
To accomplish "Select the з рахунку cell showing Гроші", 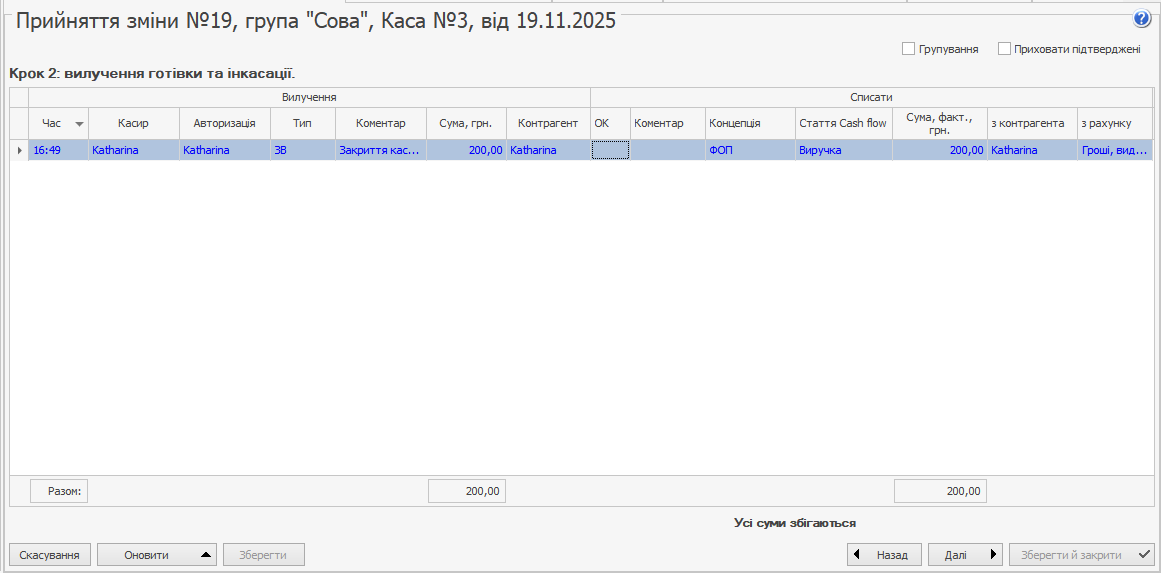I will [x=1114, y=150].
